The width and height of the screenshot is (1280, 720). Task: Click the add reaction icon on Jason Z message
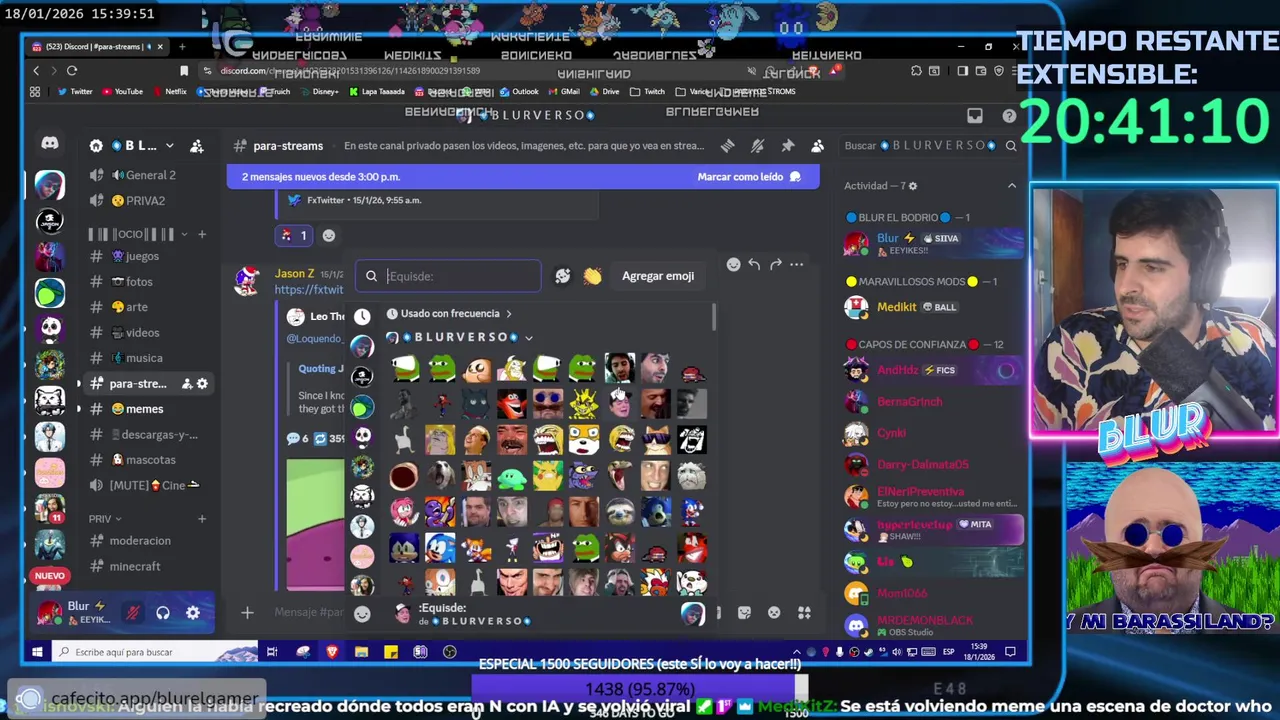733,264
